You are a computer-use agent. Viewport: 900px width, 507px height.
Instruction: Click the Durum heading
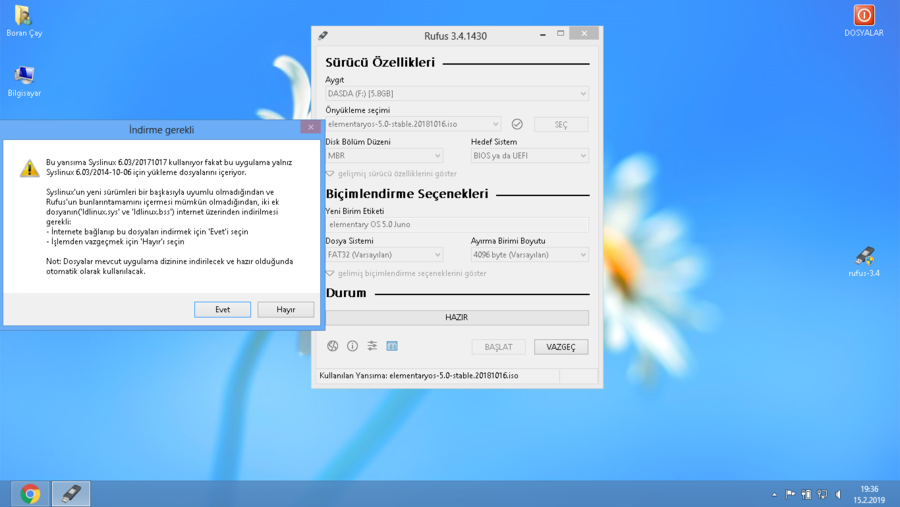(346, 293)
